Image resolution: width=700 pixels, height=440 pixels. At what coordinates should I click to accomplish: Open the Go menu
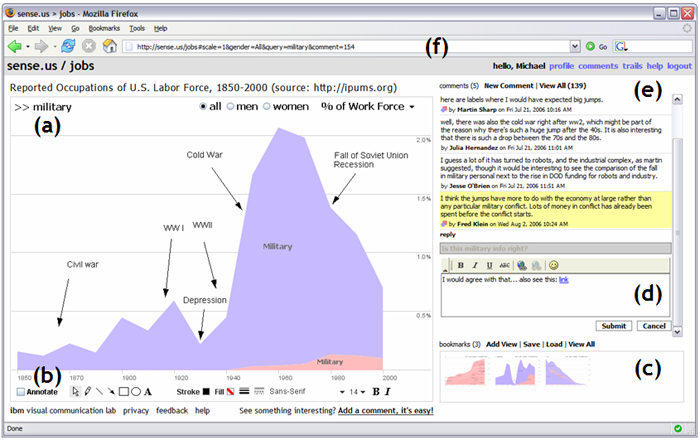coord(75,28)
